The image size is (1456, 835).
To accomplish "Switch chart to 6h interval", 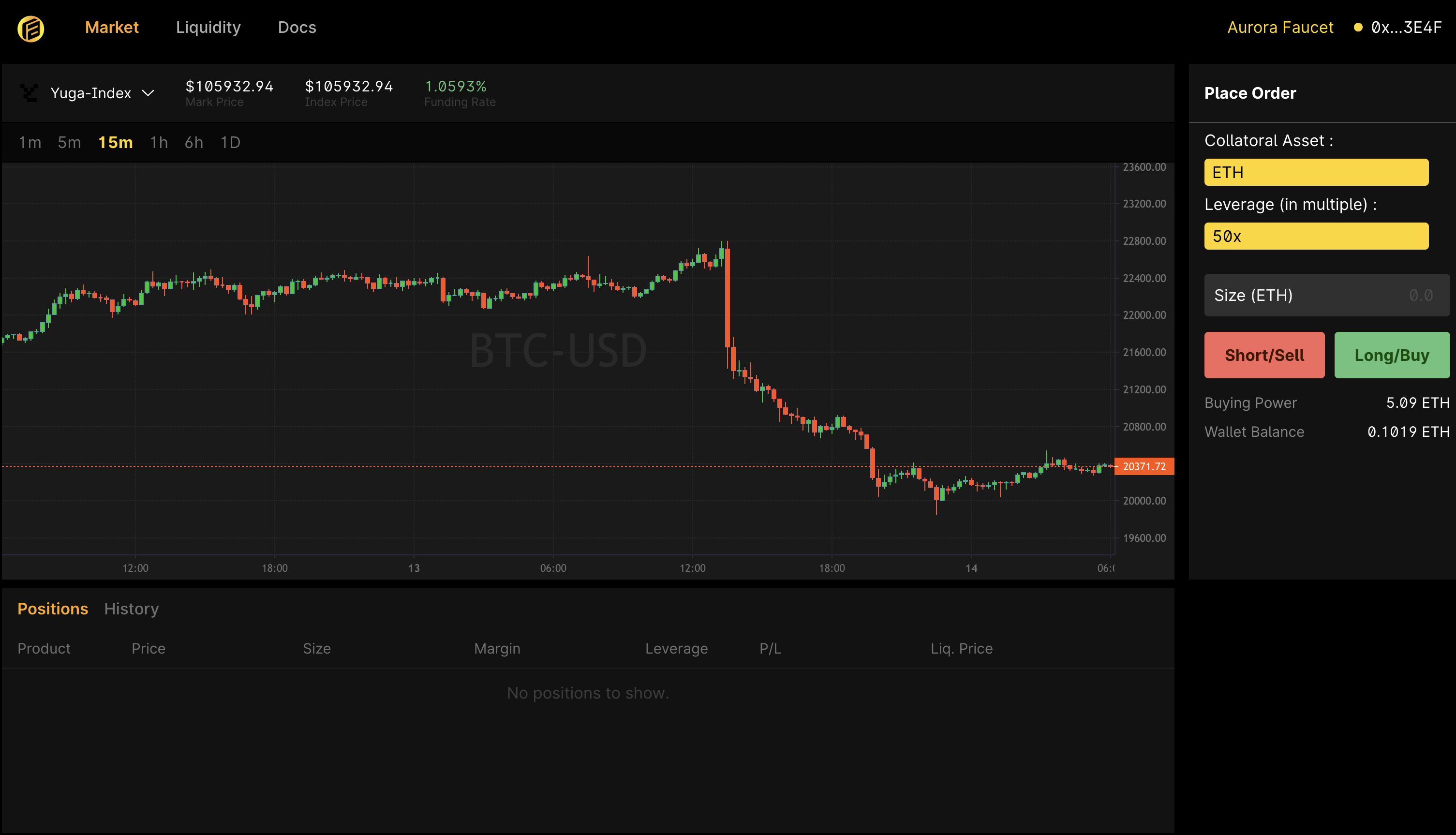I will [x=194, y=143].
